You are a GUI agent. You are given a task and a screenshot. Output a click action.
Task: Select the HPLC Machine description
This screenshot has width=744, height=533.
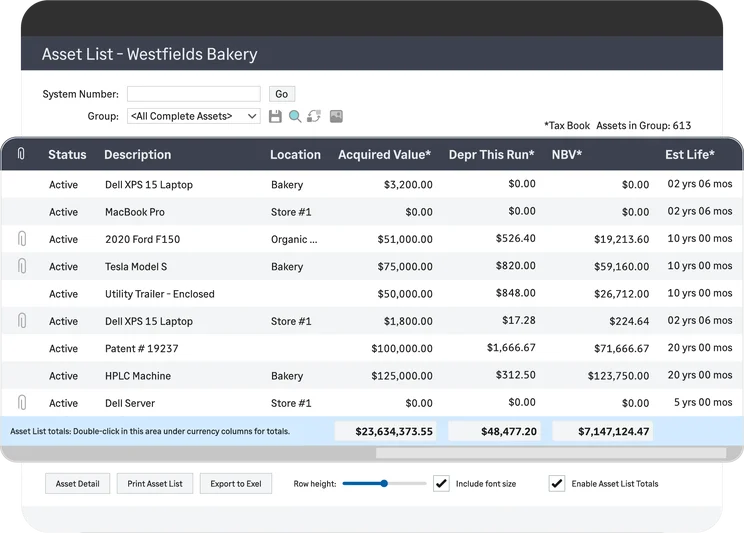138,376
